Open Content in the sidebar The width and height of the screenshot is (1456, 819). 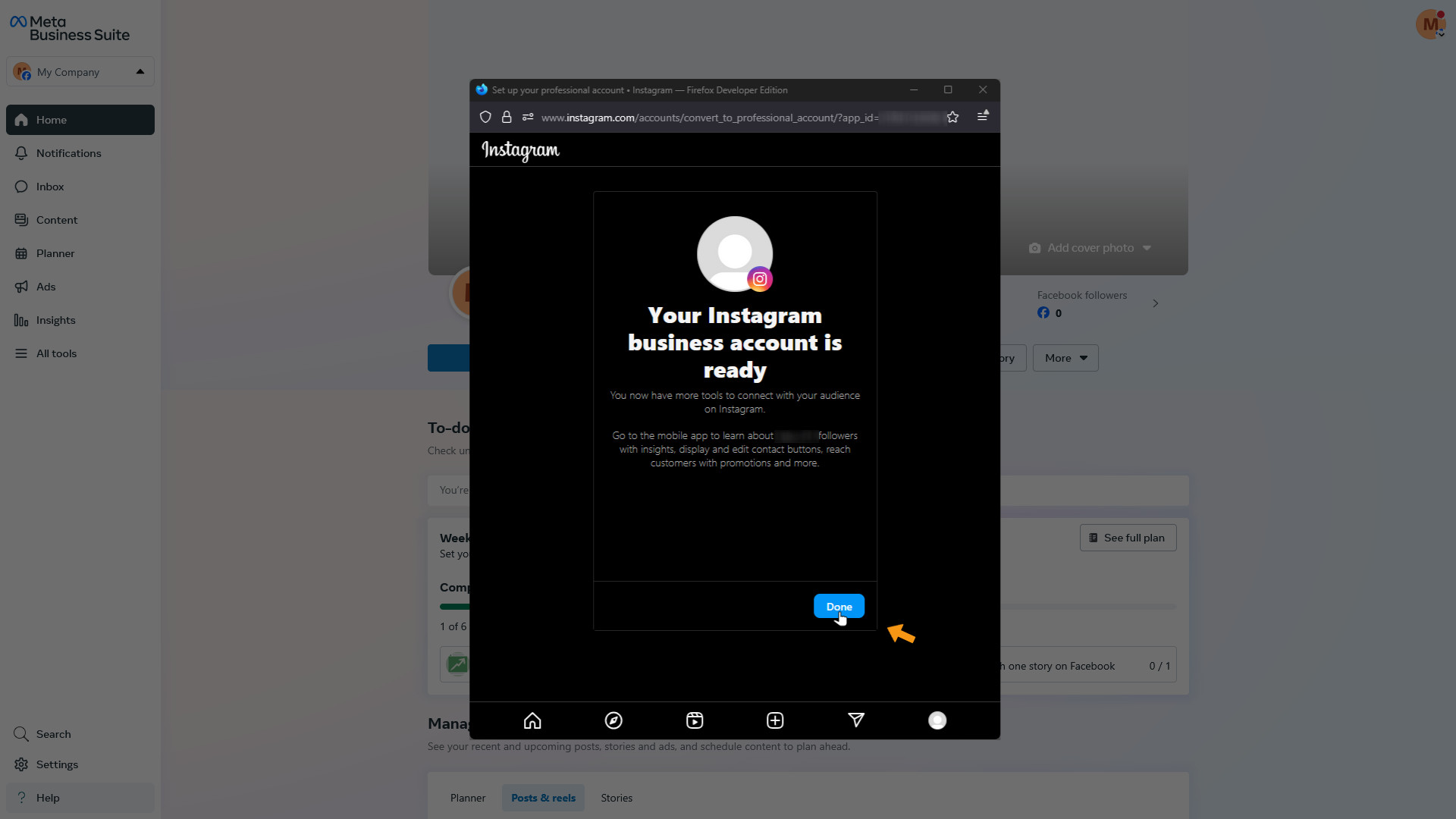[80, 220]
